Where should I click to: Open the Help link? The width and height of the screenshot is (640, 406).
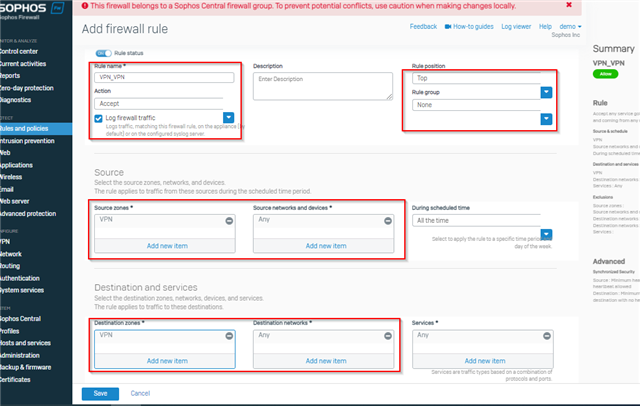(x=545, y=27)
